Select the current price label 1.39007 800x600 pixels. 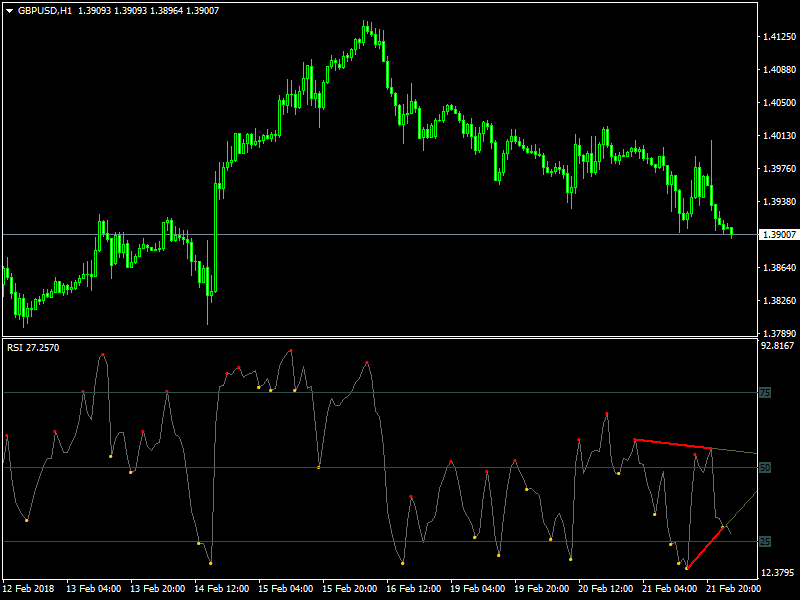click(778, 234)
